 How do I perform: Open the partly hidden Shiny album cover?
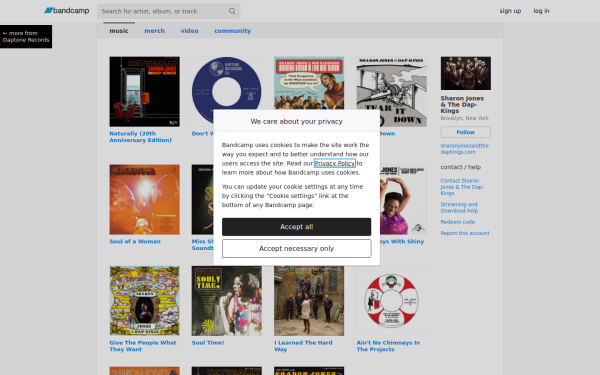(x=403, y=199)
